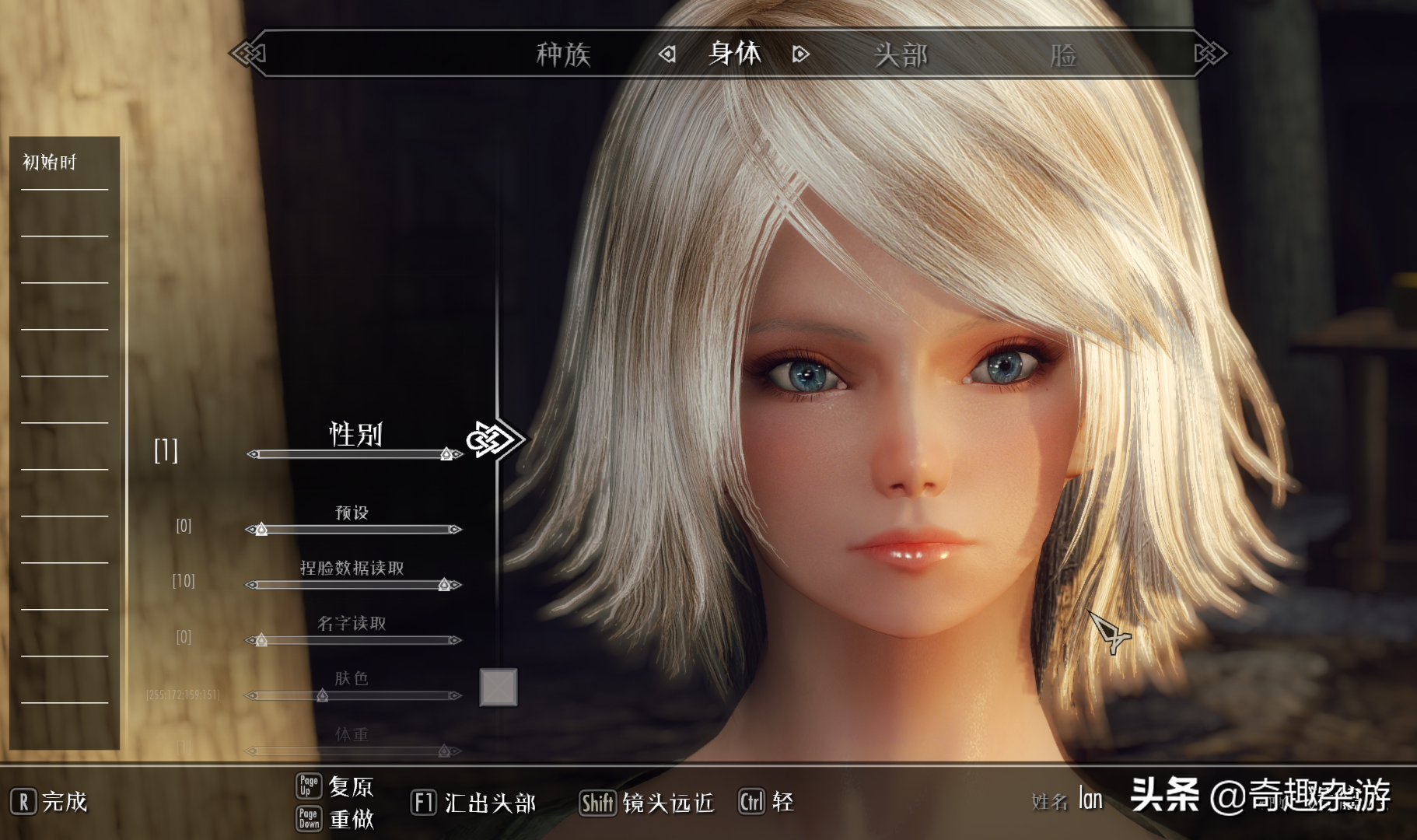The width and height of the screenshot is (1417, 840).
Task: Click right arrow beside 身体 tab
Action: click(x=801, y=54)
